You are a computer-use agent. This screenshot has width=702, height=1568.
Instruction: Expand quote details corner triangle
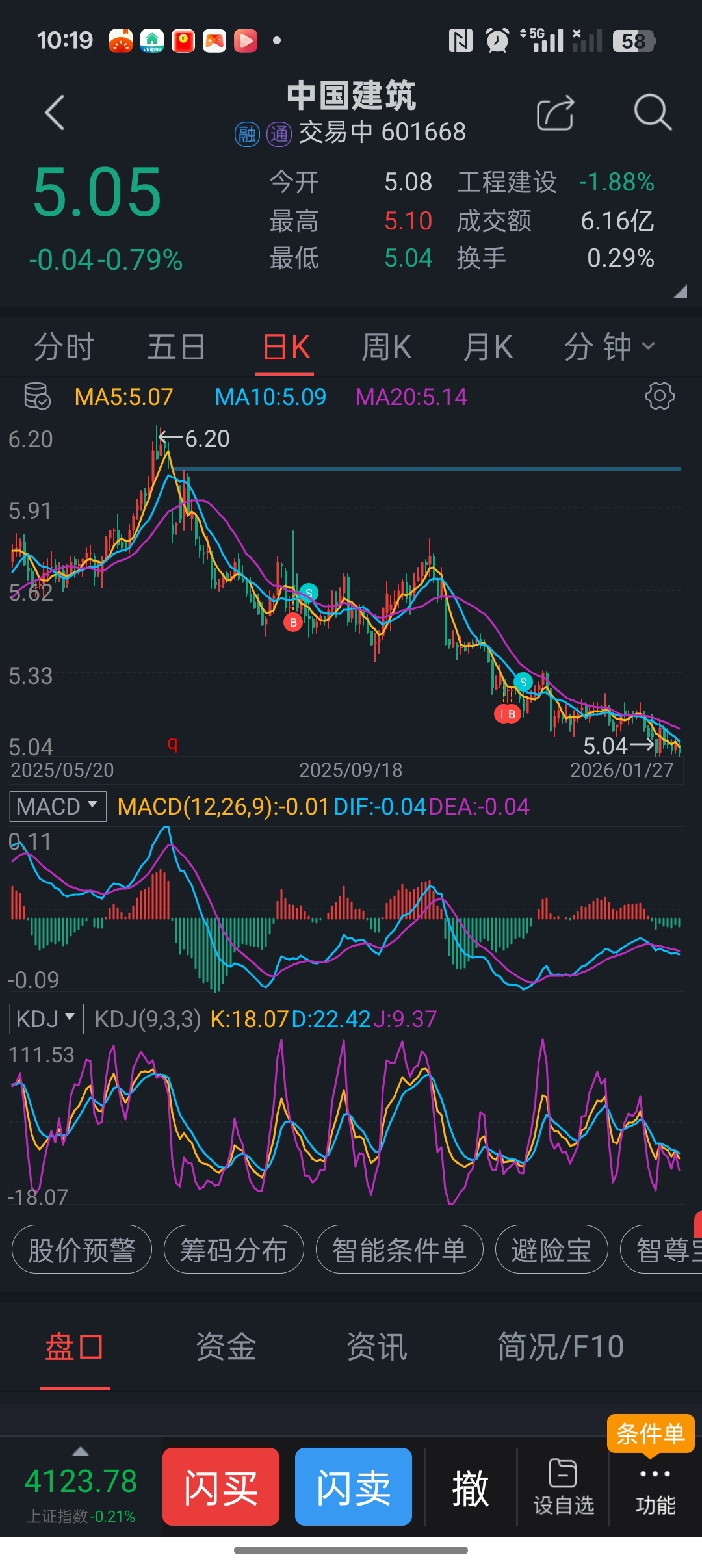[x=680, y=291]
